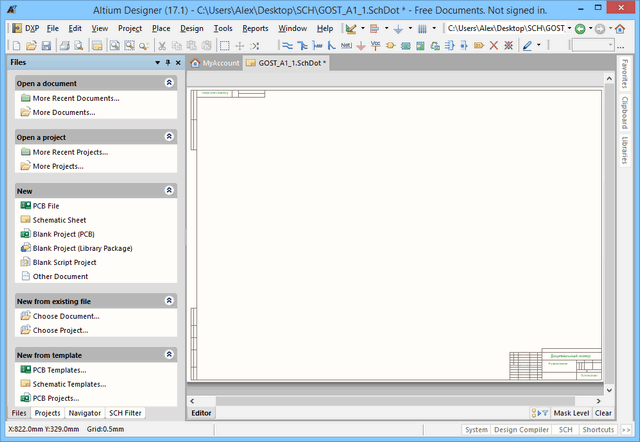The height and width of the screenshot is (442, 640).
Task: Close the Files panel
Action: click(x=177, y=62)
